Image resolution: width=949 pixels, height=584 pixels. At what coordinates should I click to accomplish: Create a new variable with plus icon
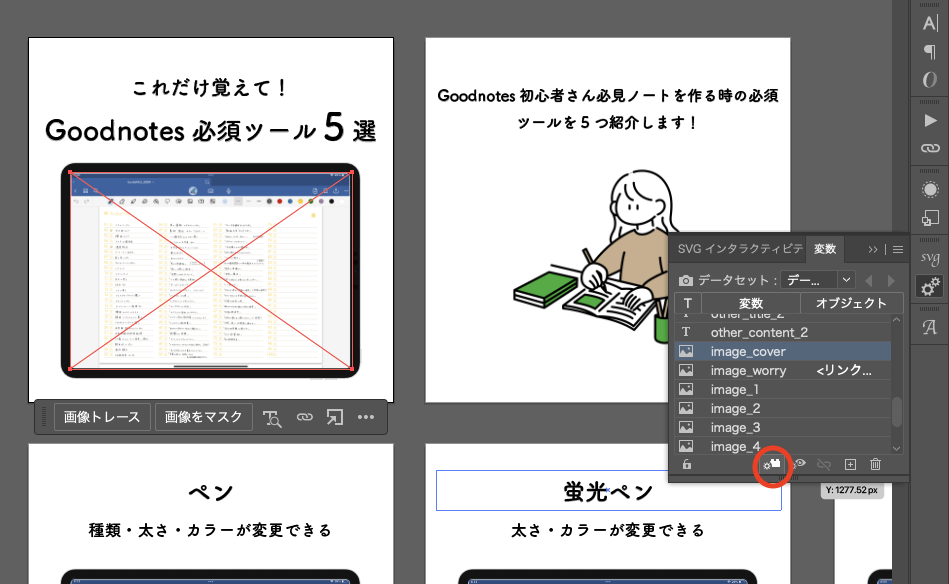tap(850, 465)
